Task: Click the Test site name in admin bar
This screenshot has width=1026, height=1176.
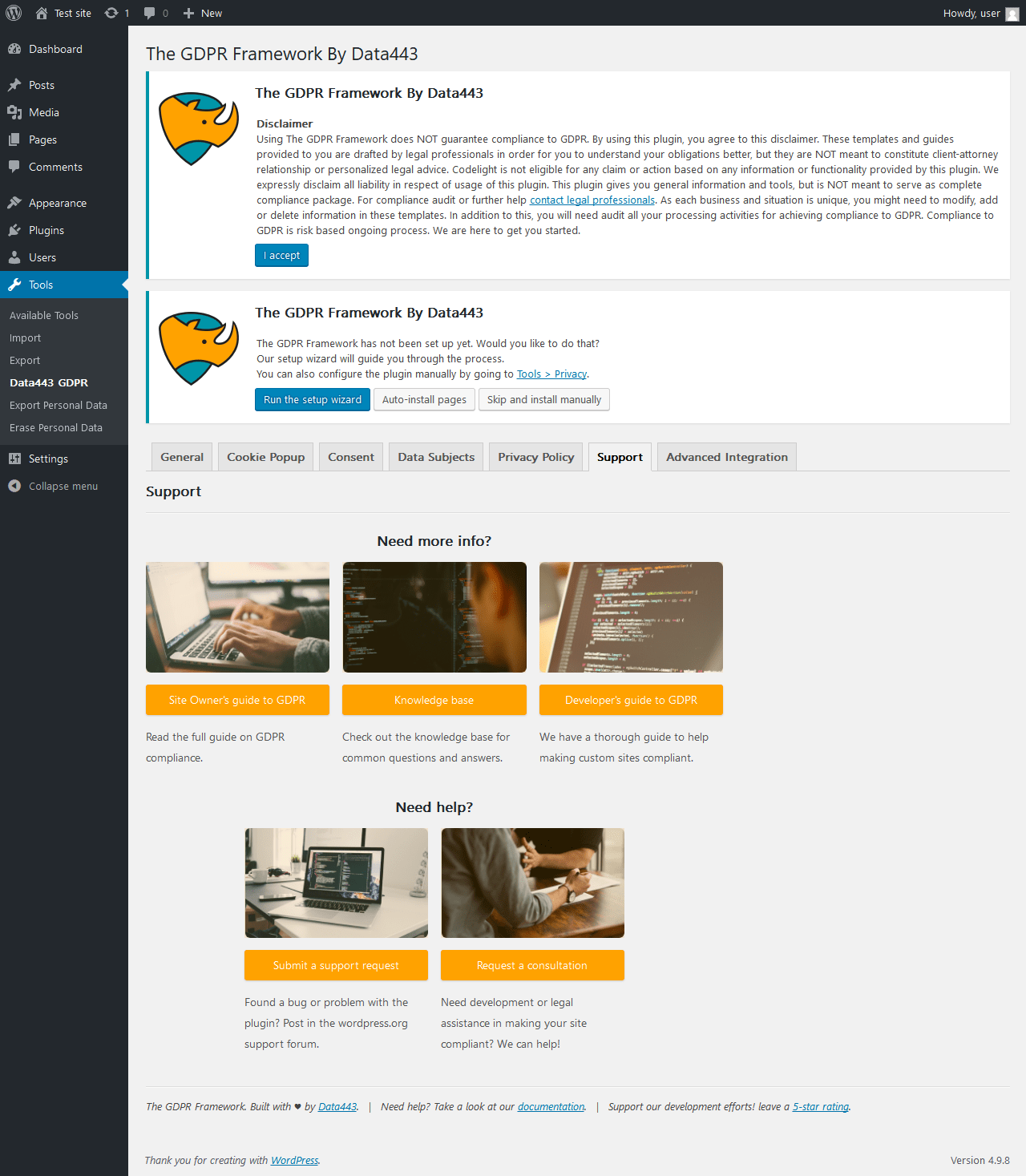Action: 73,14
